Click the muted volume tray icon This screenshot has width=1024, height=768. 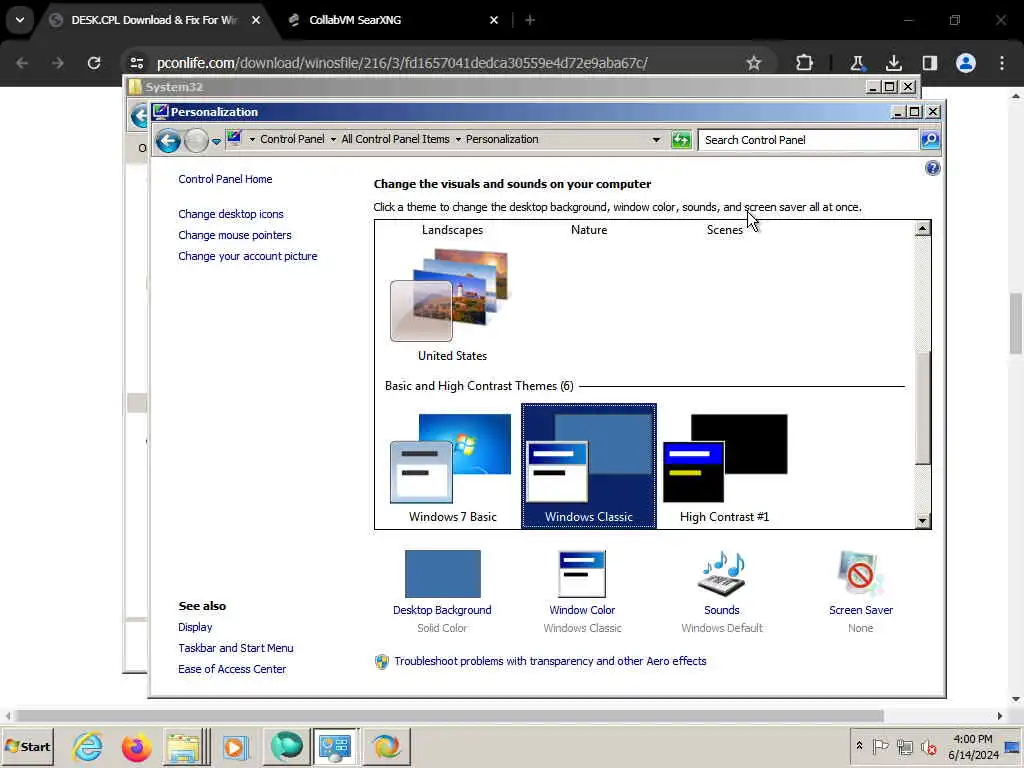coord(929,746)
